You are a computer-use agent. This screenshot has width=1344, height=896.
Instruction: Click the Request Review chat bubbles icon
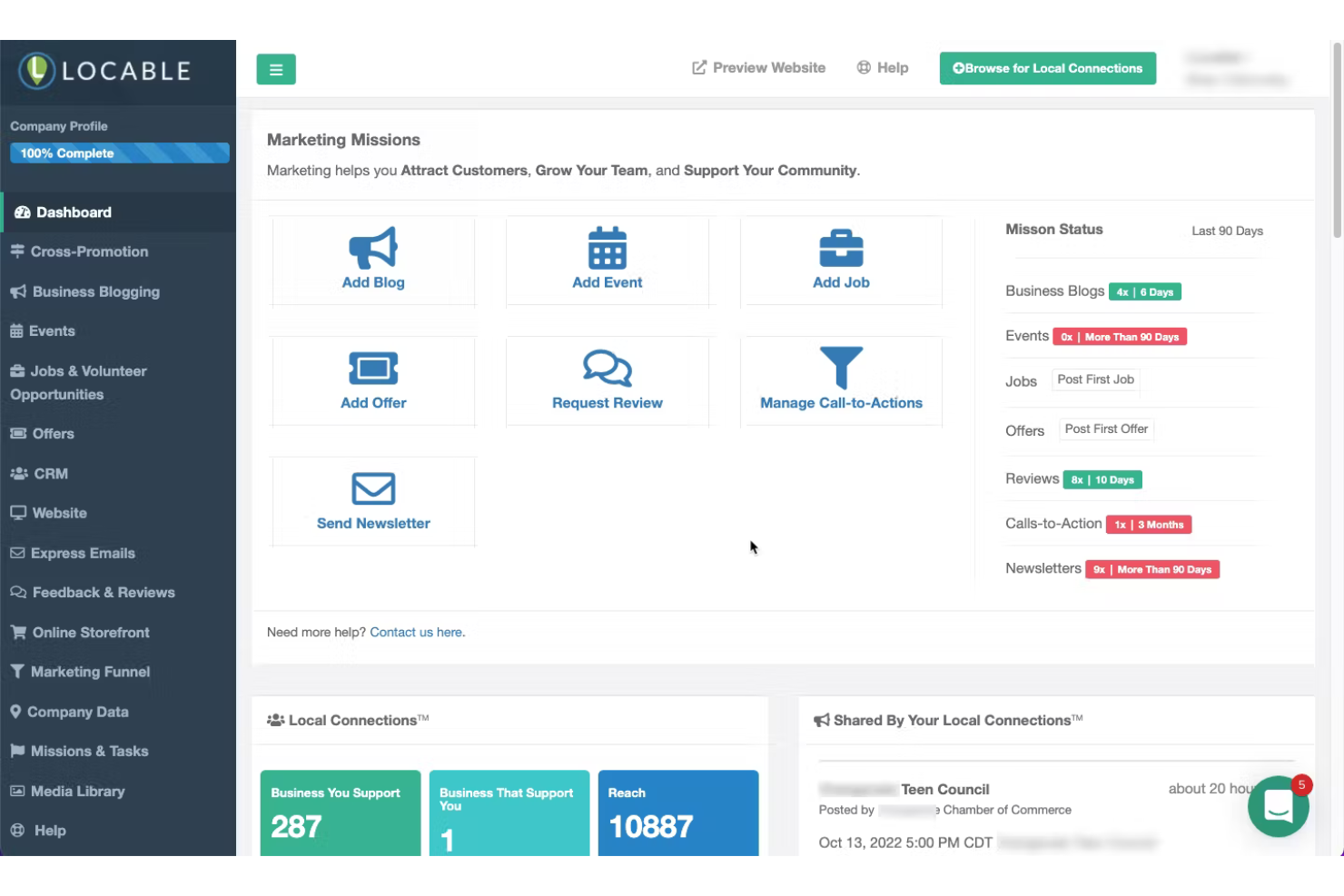pos(608,369)
